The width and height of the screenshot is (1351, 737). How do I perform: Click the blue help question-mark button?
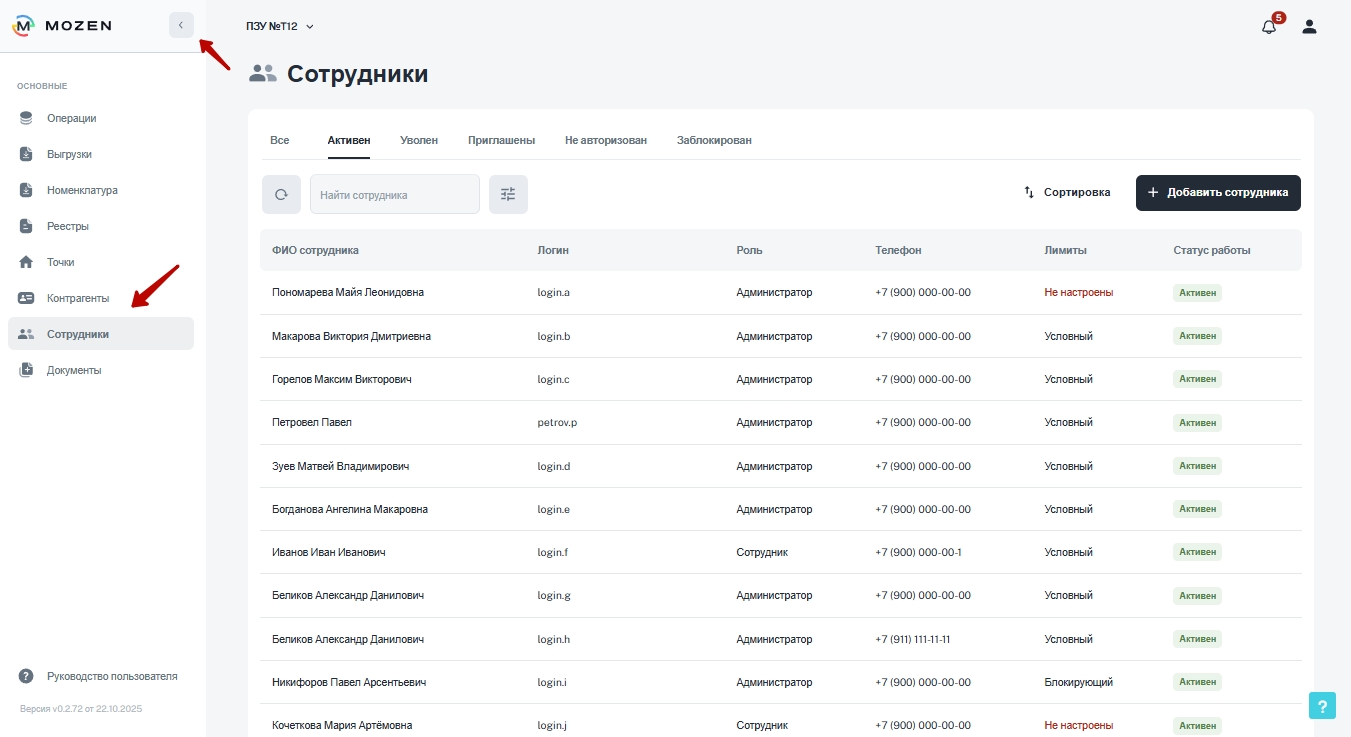[x=1322, y=705]
